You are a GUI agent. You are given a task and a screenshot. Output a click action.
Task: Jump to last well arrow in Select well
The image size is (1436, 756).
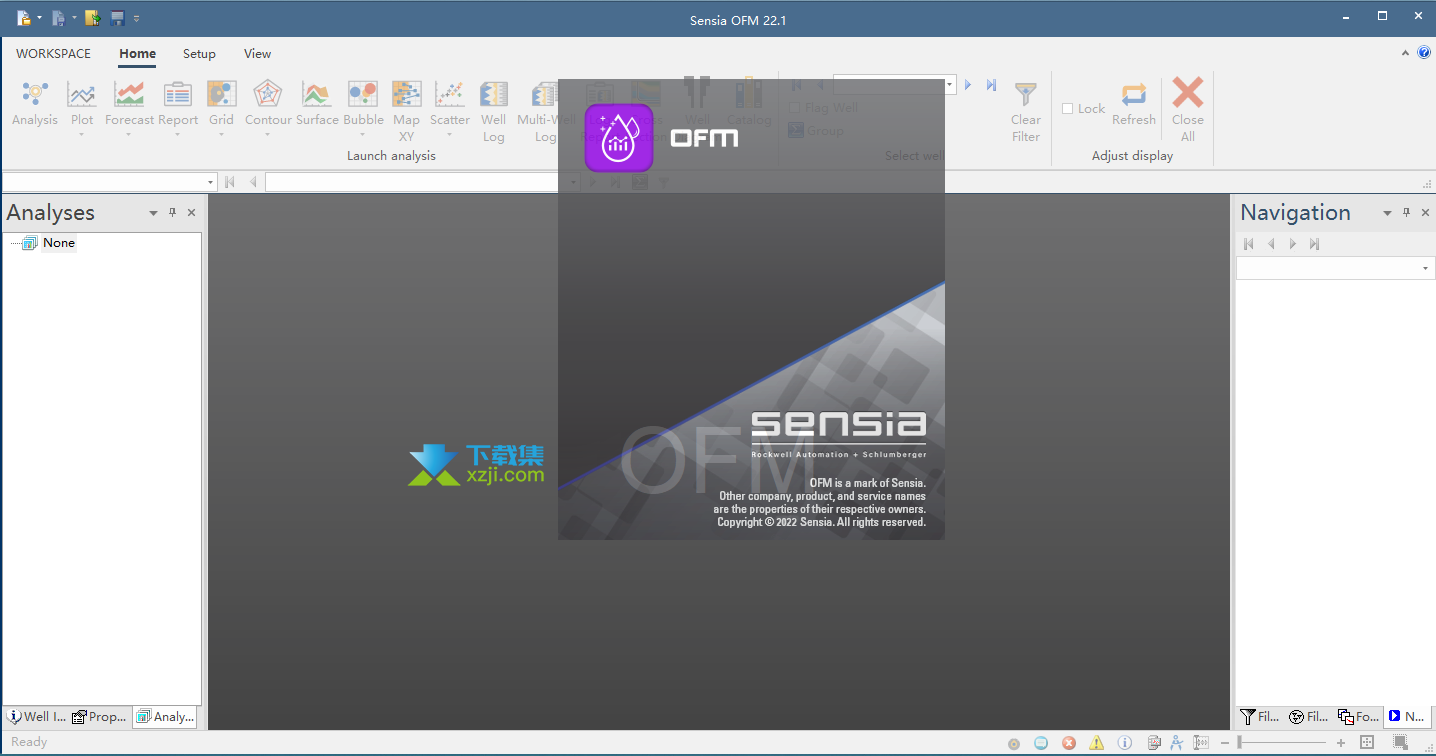click(991, 85)
